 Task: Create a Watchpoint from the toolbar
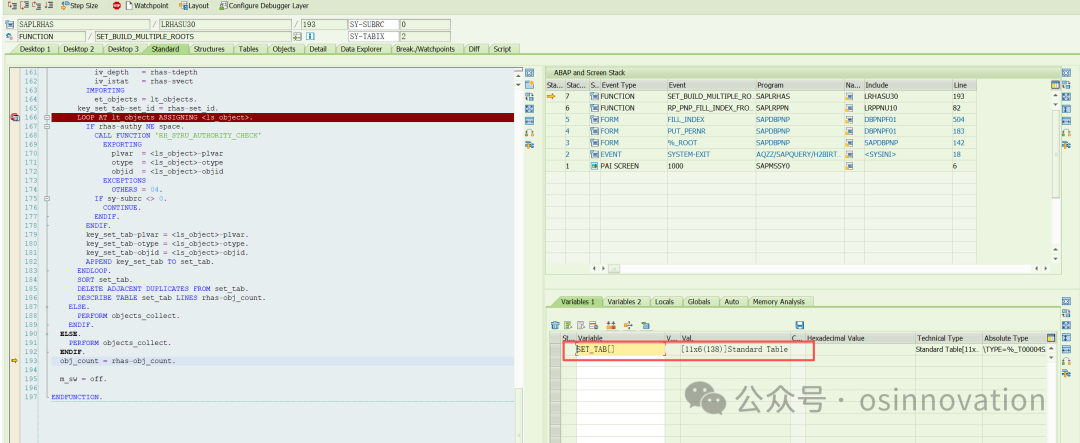[x=147, y=6]
